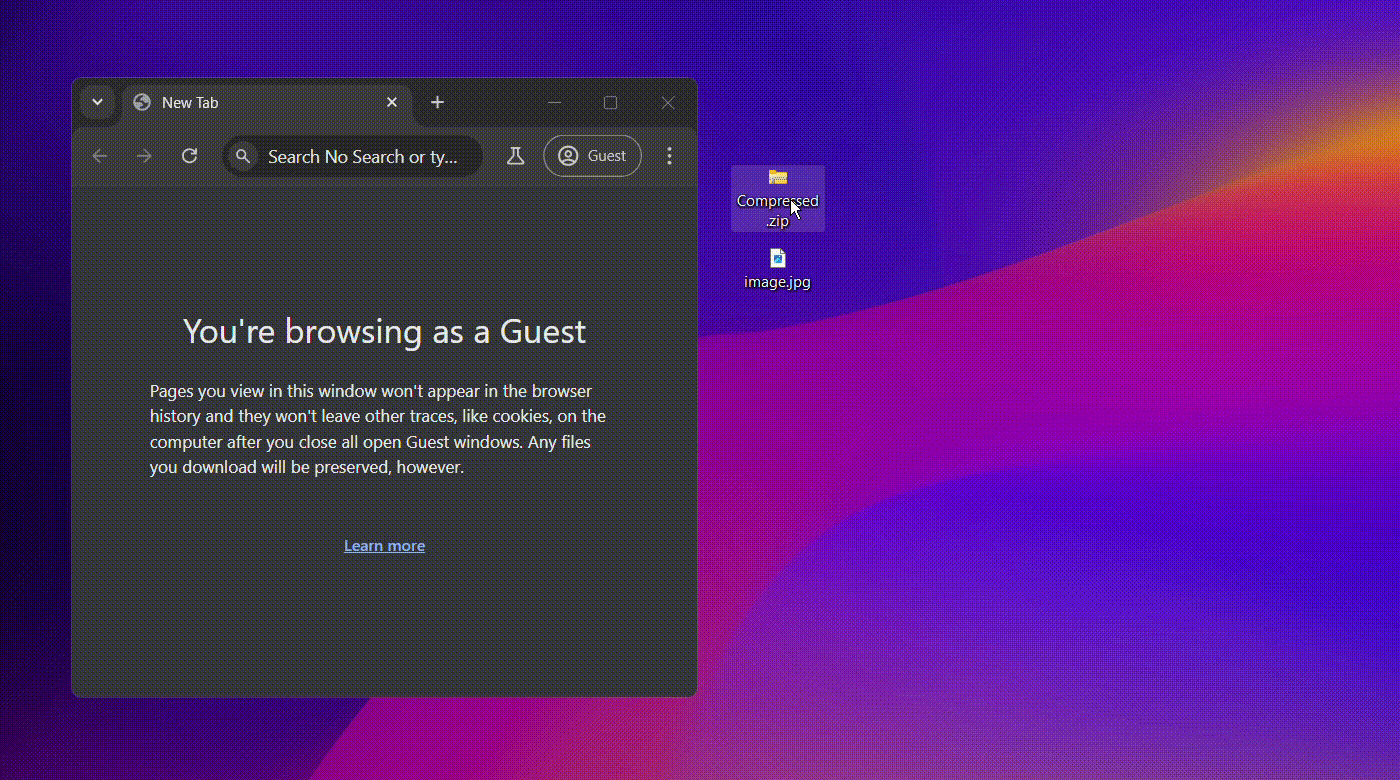Follow the Learn more link
The image size is (1400, 780).
[x=385, y=545]
